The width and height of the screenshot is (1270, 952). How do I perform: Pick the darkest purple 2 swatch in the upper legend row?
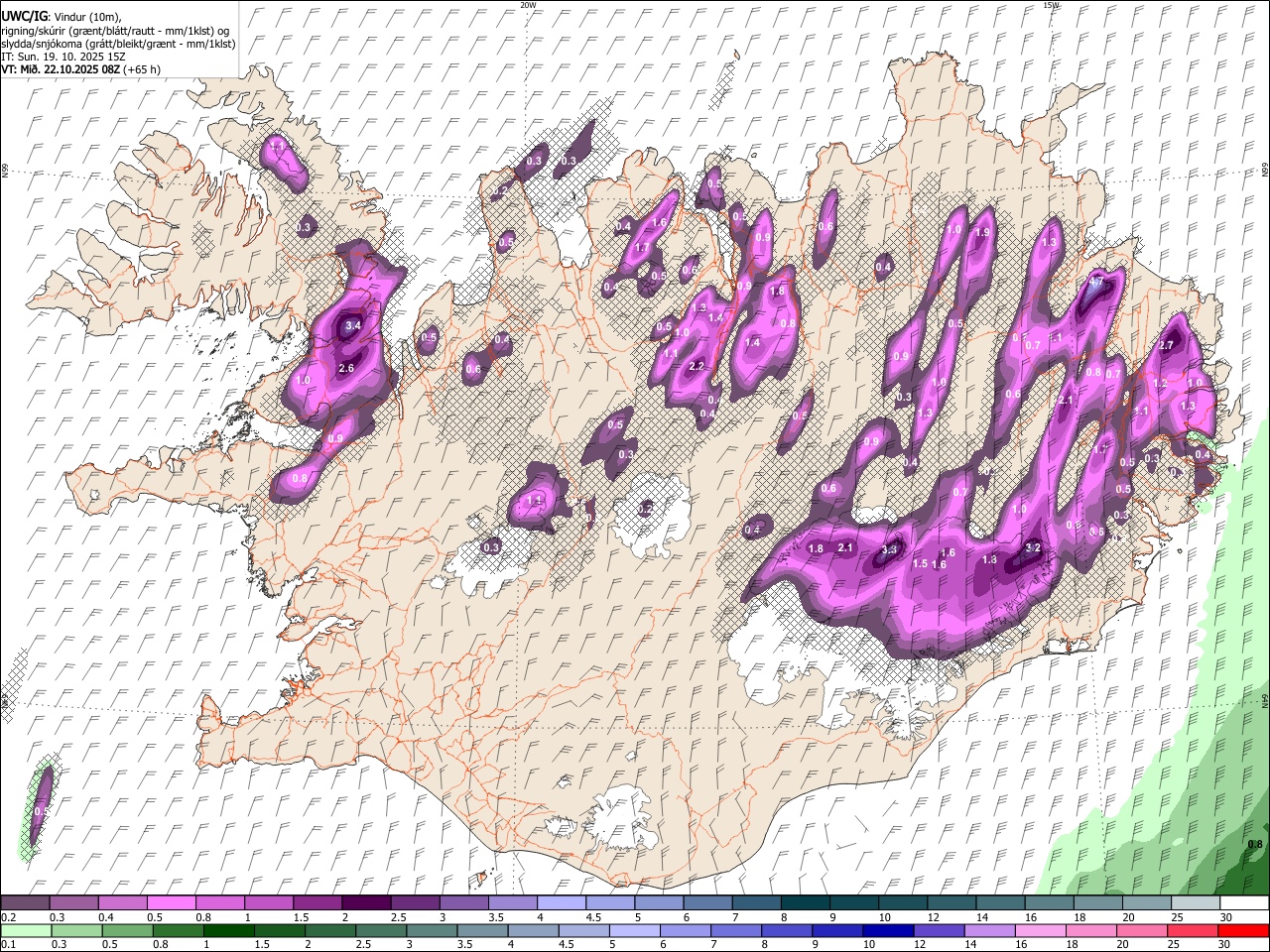click(x=365, y=903)
